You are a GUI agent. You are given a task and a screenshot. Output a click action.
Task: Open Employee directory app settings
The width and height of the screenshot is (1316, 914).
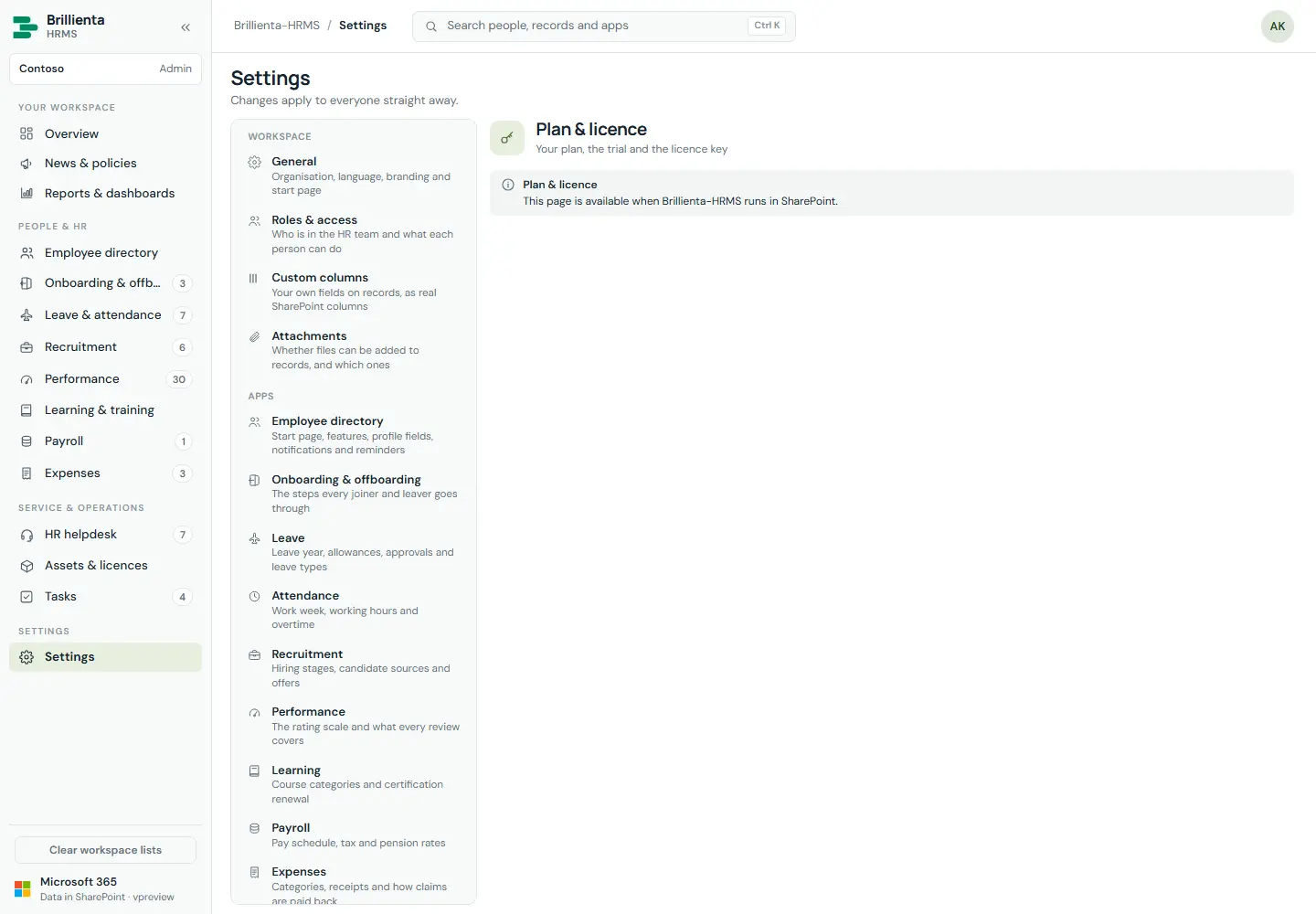(354, 435)
